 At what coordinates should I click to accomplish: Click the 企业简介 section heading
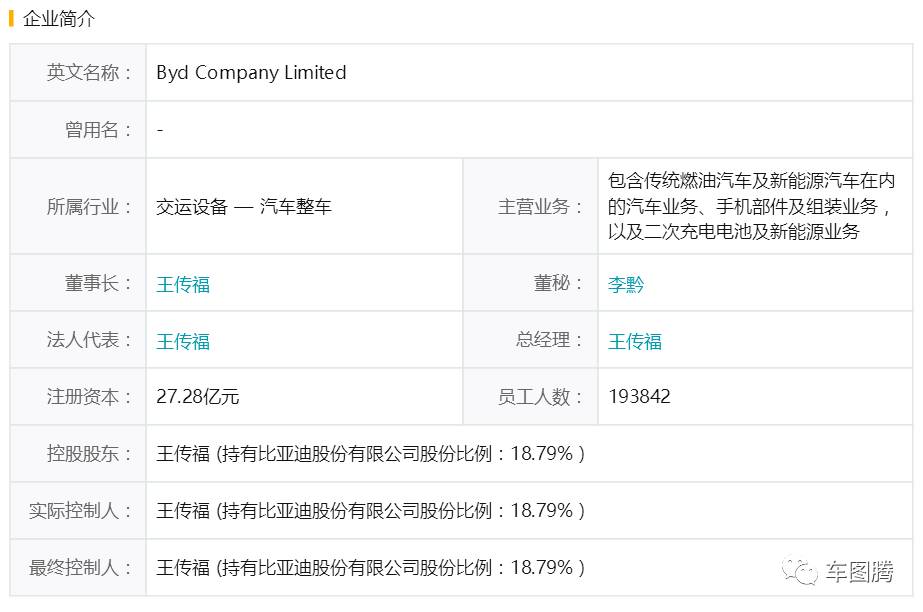(x=58, y=19)
